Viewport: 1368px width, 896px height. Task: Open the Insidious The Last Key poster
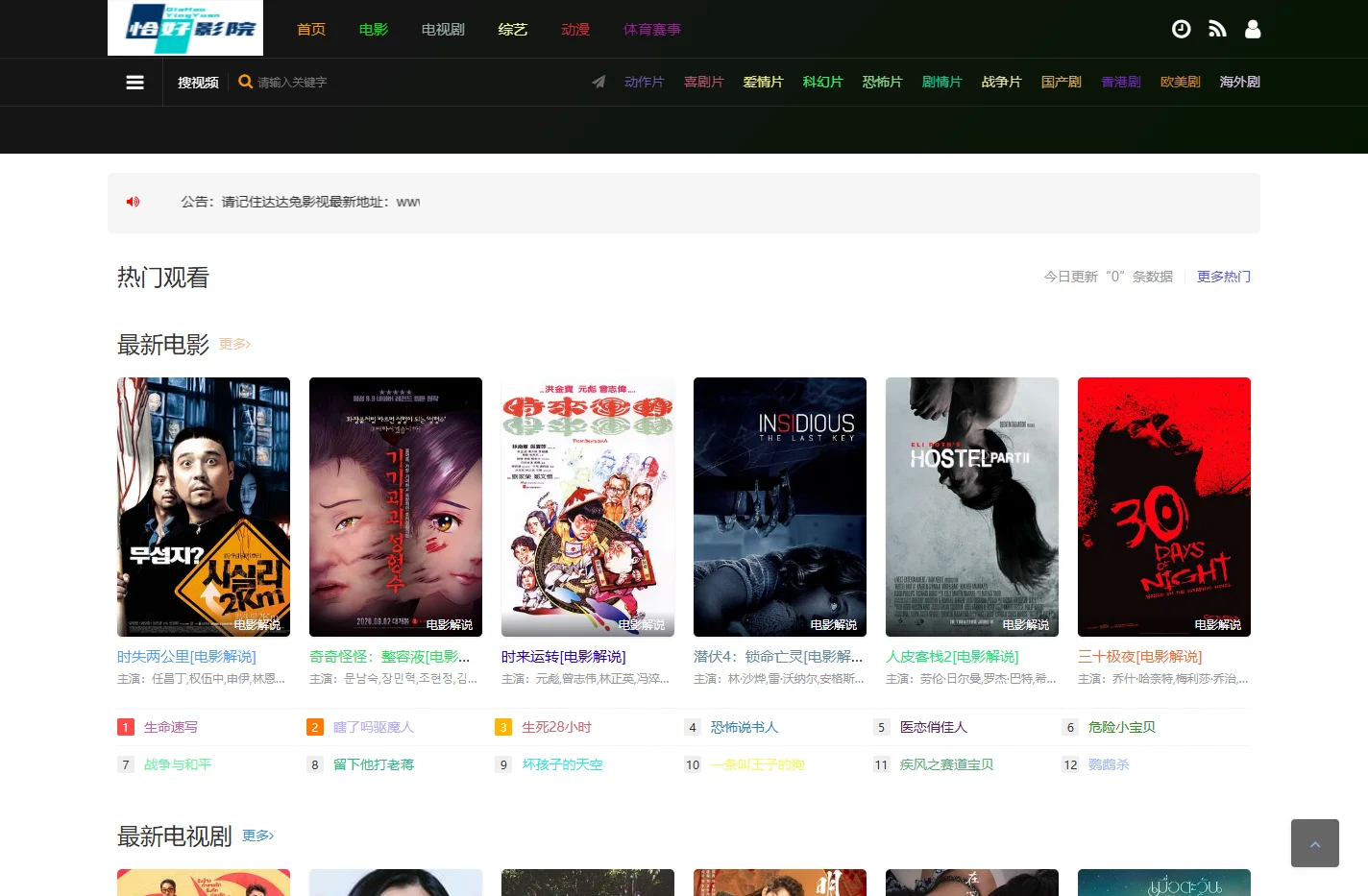tap(780, 507)
